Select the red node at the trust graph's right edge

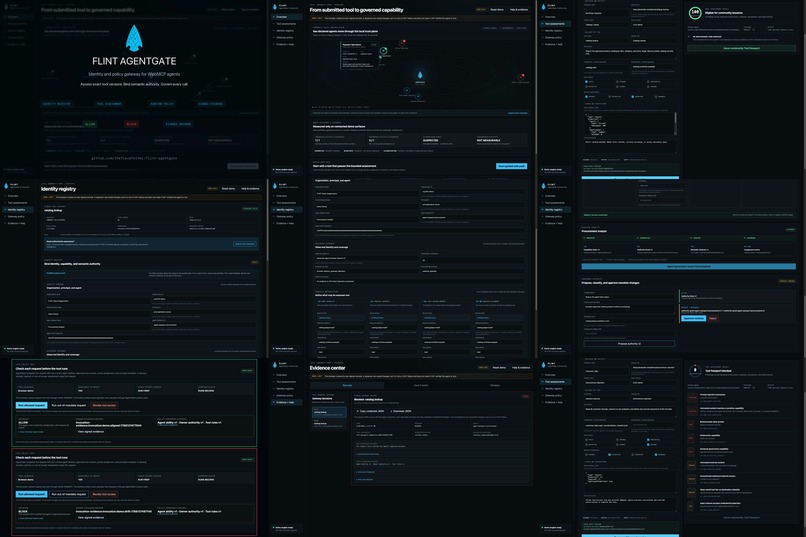(x=521, y=77)
